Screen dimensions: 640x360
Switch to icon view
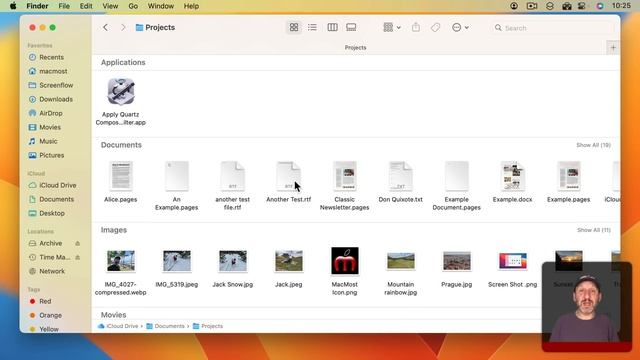pyautogui.click(x=294, y=27)
